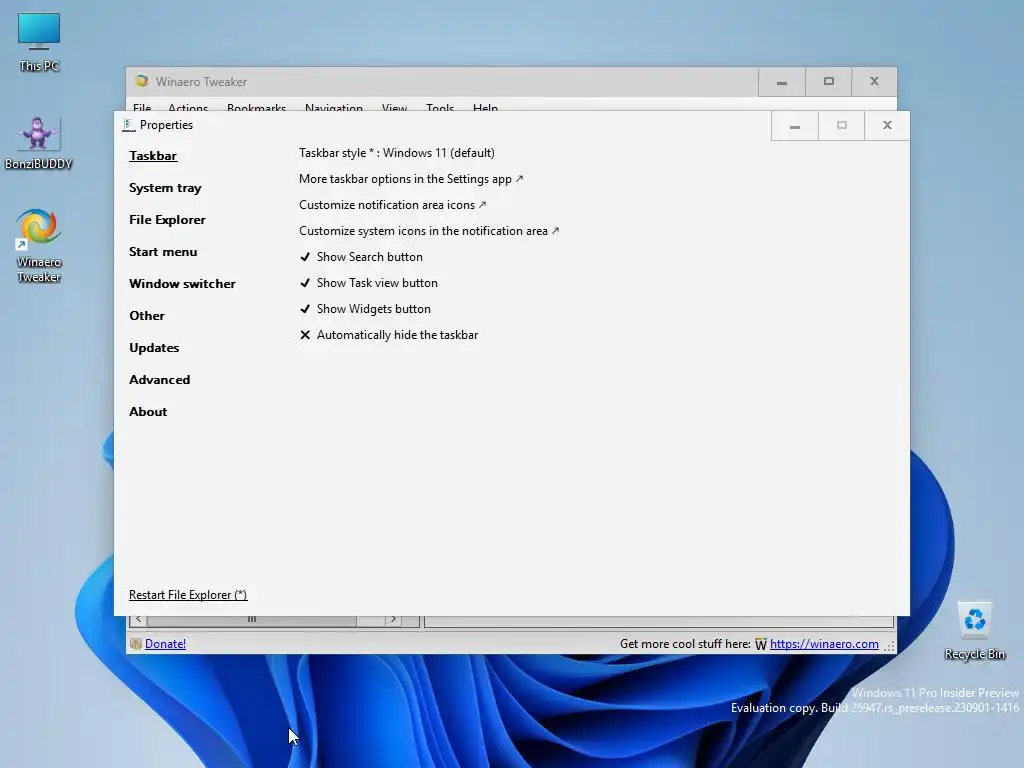Open the https://winaero.com link
The height and width of the screenshot is (768, 1024).
[824, 644]
